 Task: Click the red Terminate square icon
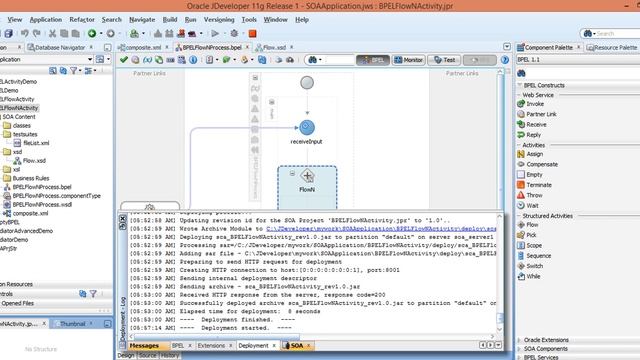(x=252, y=33)
